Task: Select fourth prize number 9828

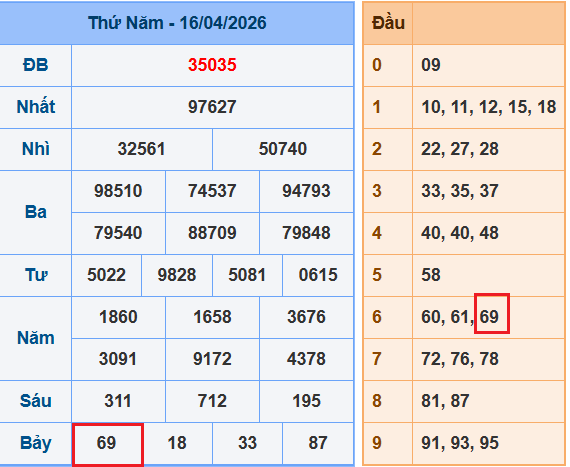Action: [177, 275]
